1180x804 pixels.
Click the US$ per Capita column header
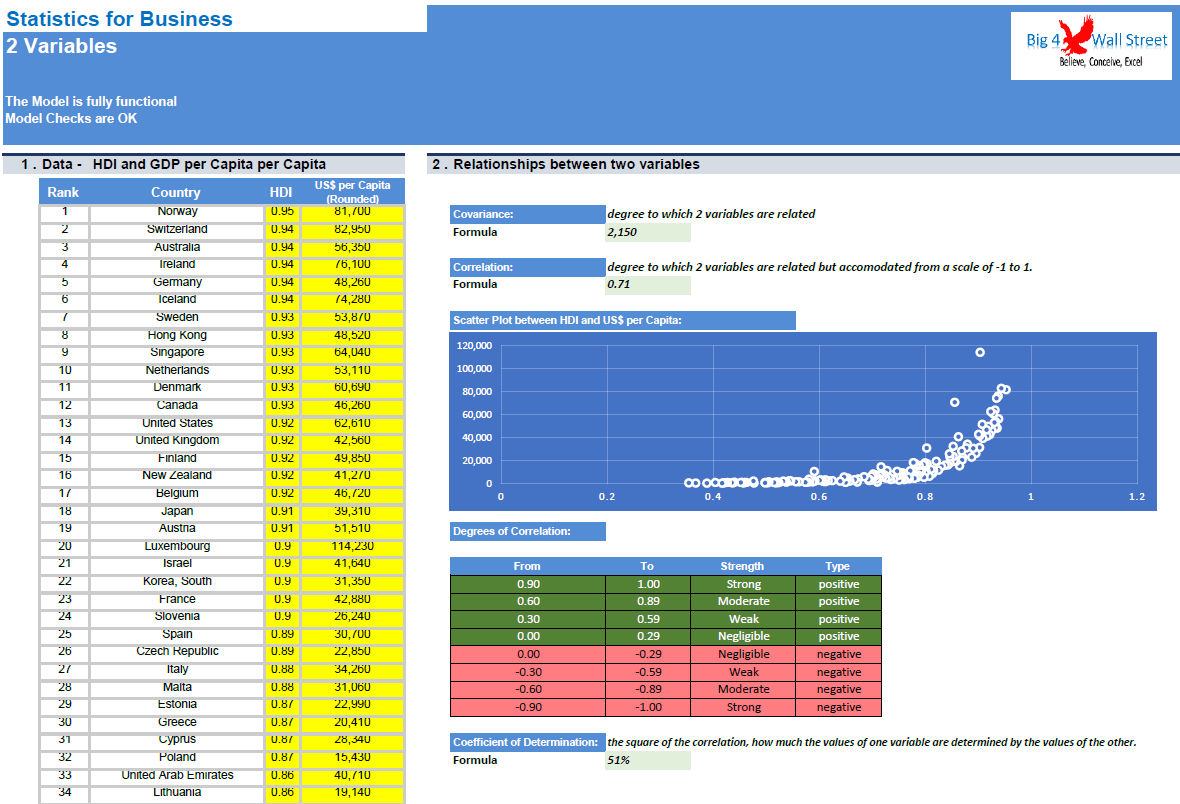(352, 192)
